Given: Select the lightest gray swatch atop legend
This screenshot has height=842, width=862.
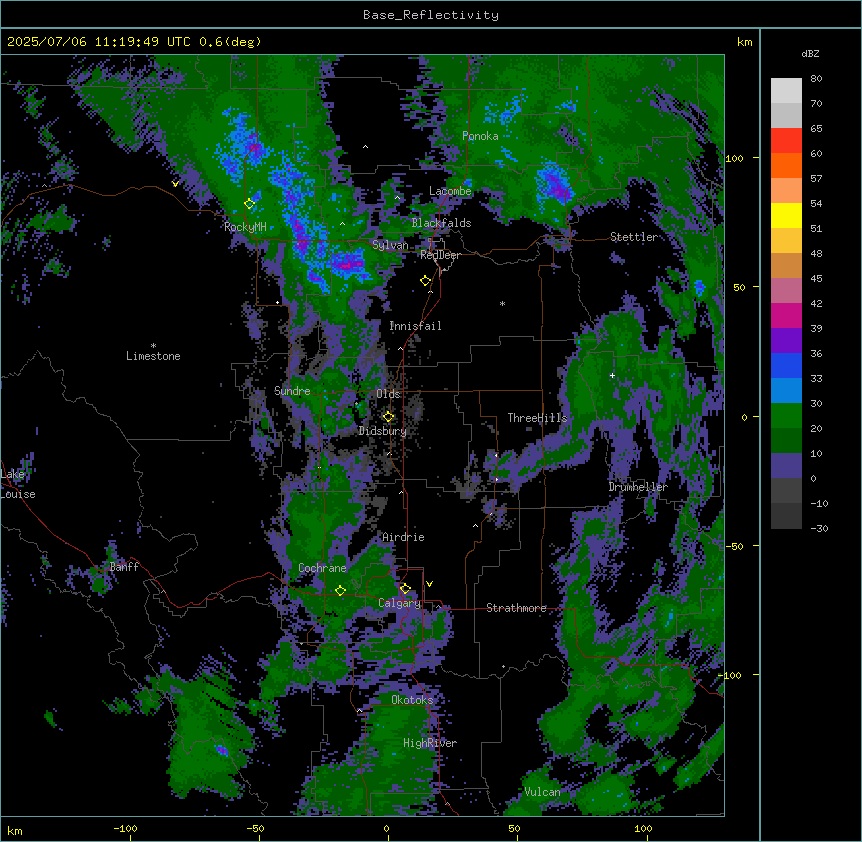Looking at the screenshot, I should tap(786, 91).
